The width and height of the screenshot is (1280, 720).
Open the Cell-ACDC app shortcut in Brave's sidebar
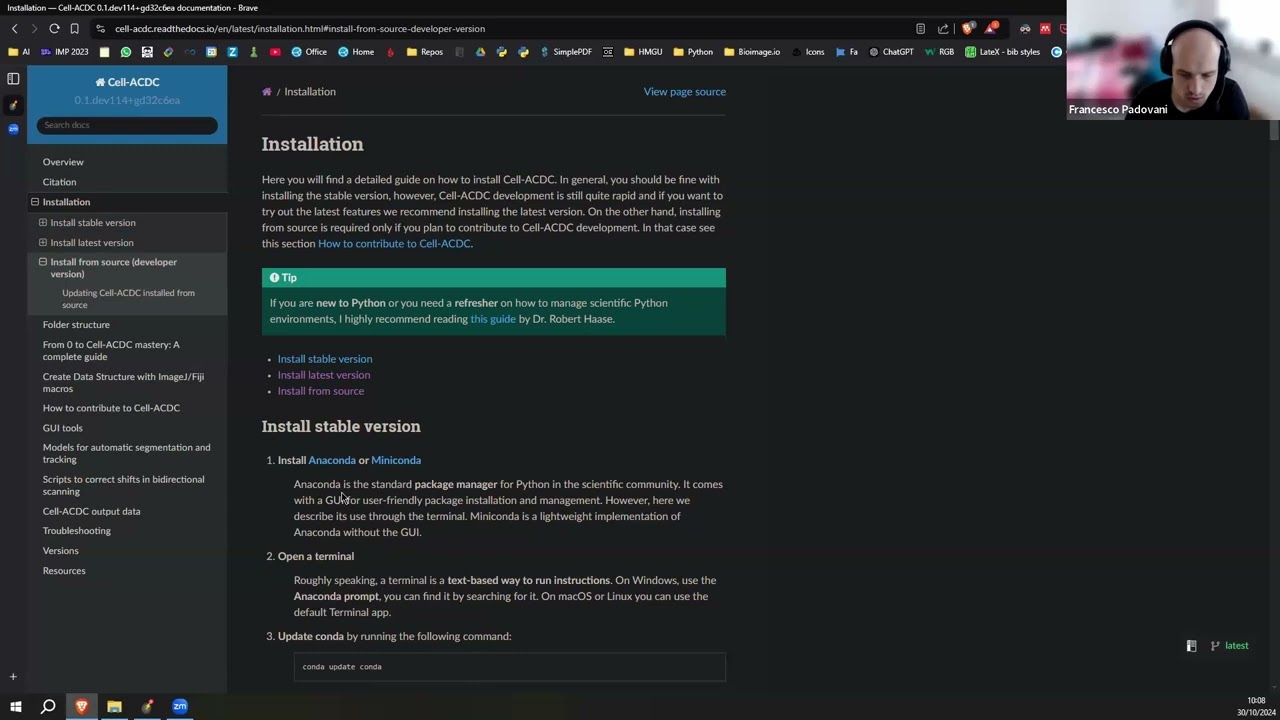(13, 105)
